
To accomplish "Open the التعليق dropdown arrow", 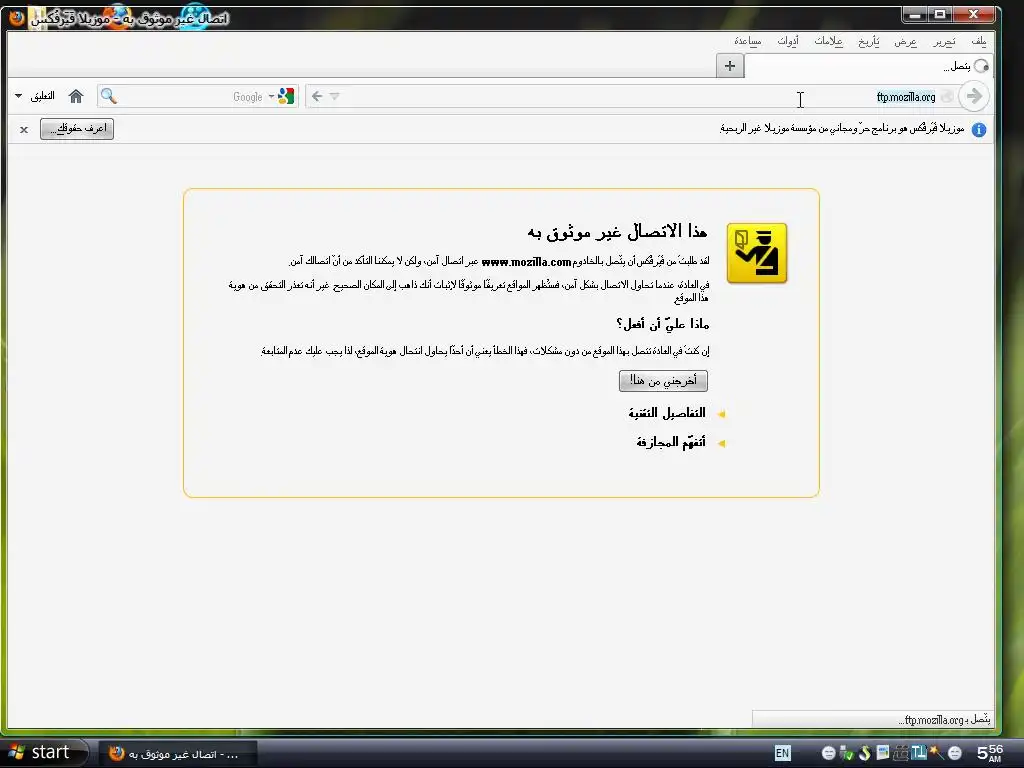I will [x=18, y=97].
